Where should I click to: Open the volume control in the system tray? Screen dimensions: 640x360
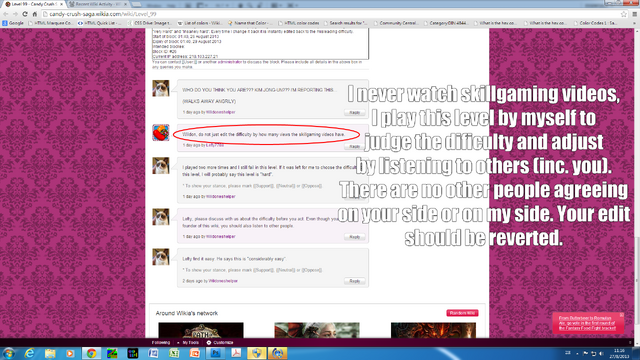point(601,353)
